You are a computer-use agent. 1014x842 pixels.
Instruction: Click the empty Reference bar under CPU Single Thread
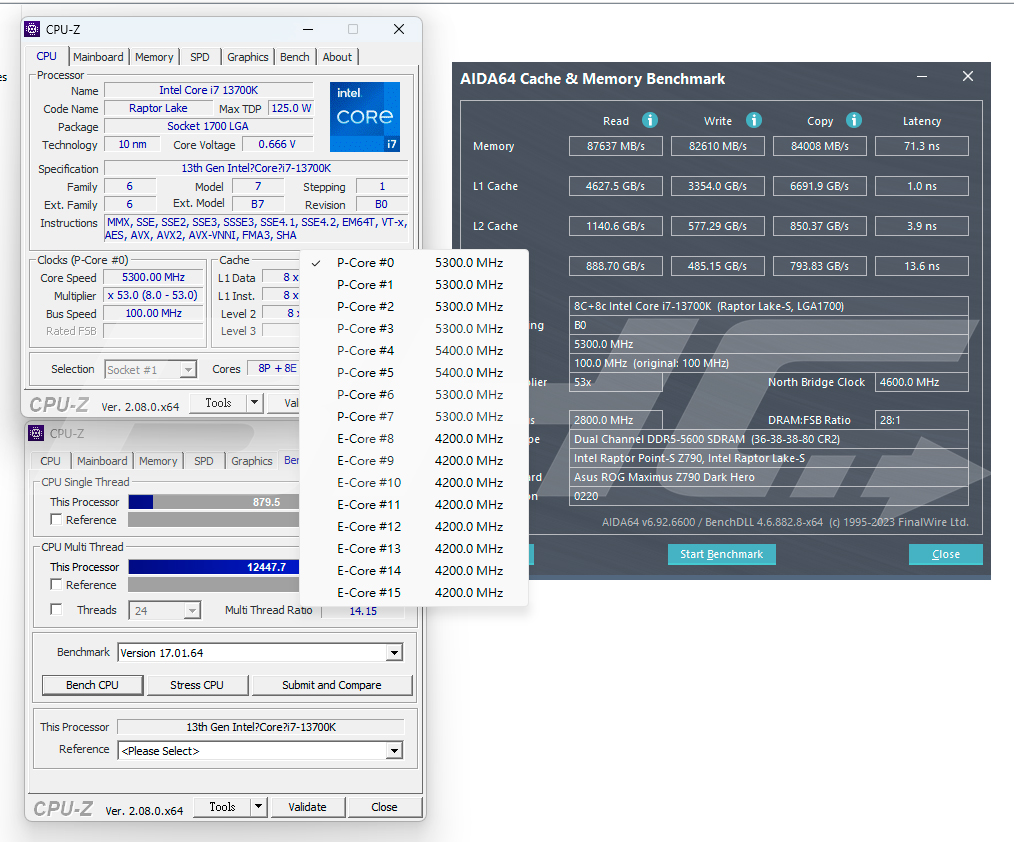coord(213,519)
